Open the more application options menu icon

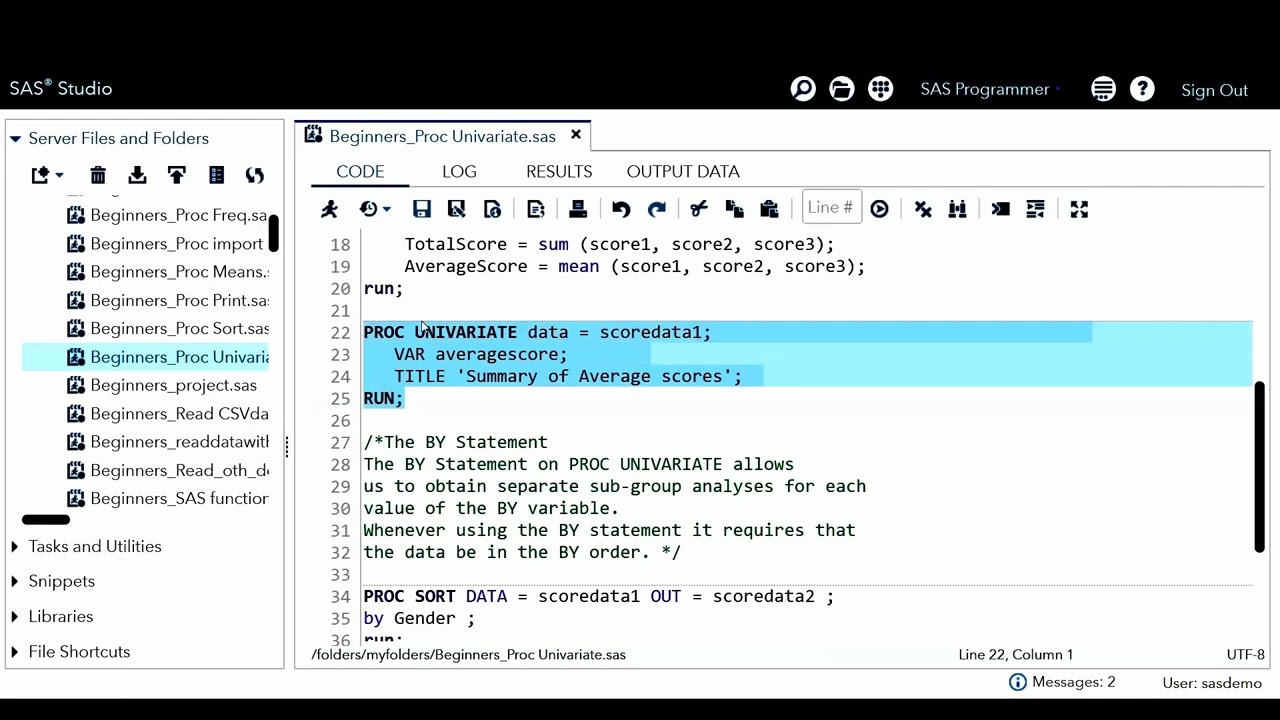[1103, 89]
